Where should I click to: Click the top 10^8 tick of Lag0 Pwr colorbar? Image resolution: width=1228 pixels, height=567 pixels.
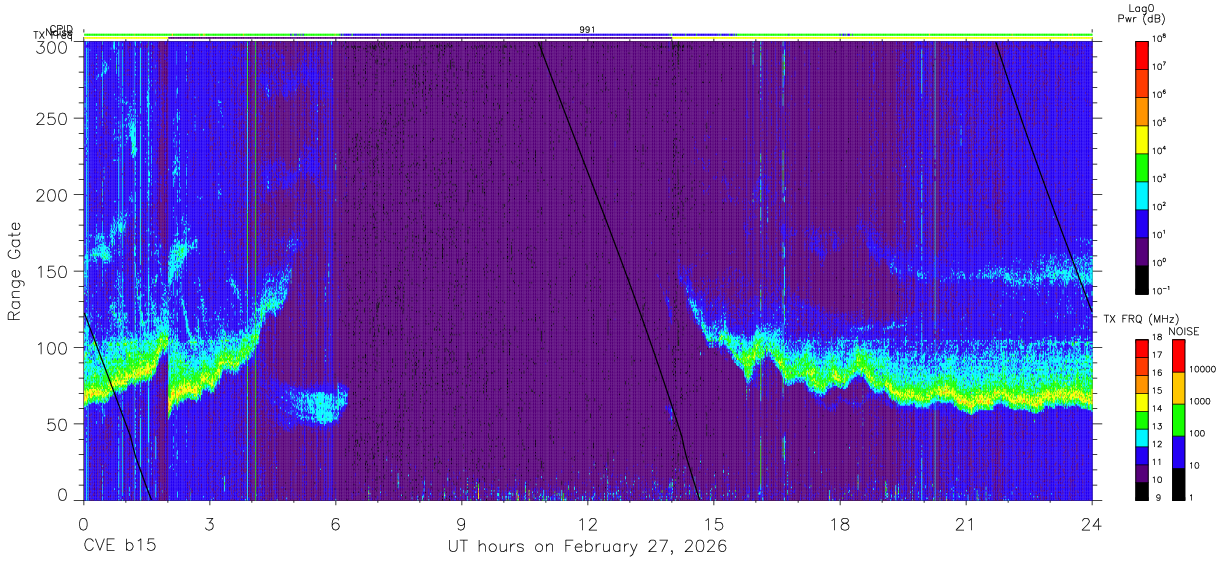pyautogui.click(x=1161, y=38)
